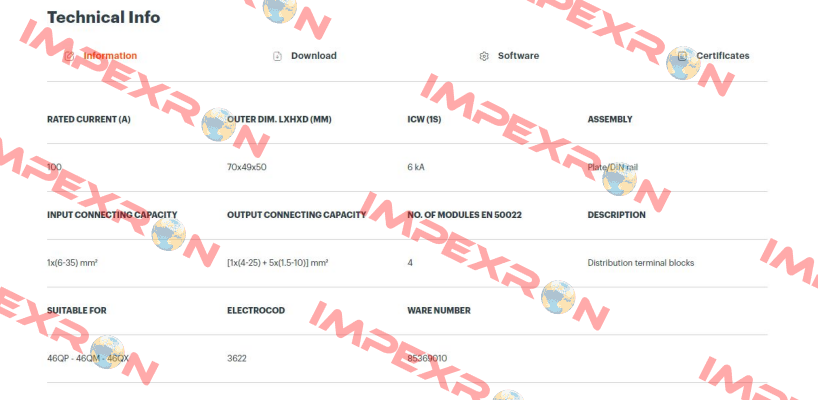Click the ware number 85369010

click(x=427, y=358)
